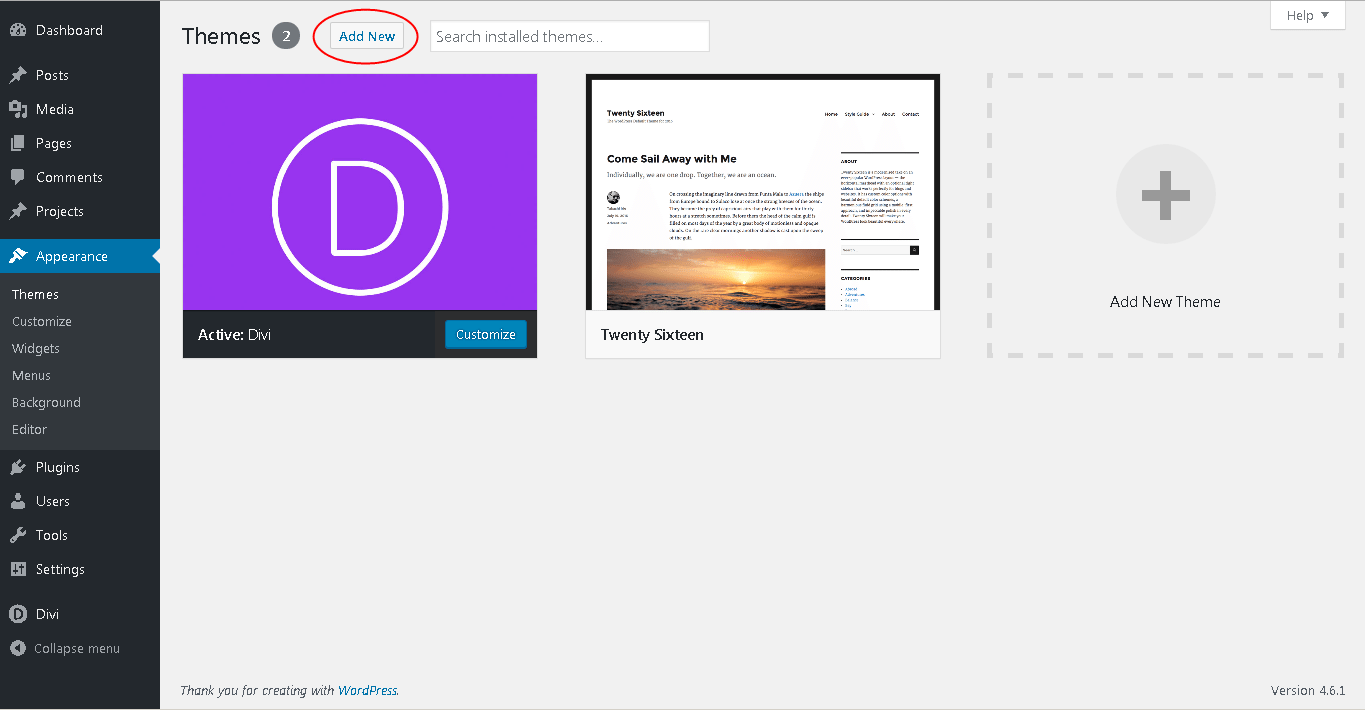This screenshot has width=1365, height=710.
Task: Select the Appearance menu item
Action: click(x=80, y=256)
